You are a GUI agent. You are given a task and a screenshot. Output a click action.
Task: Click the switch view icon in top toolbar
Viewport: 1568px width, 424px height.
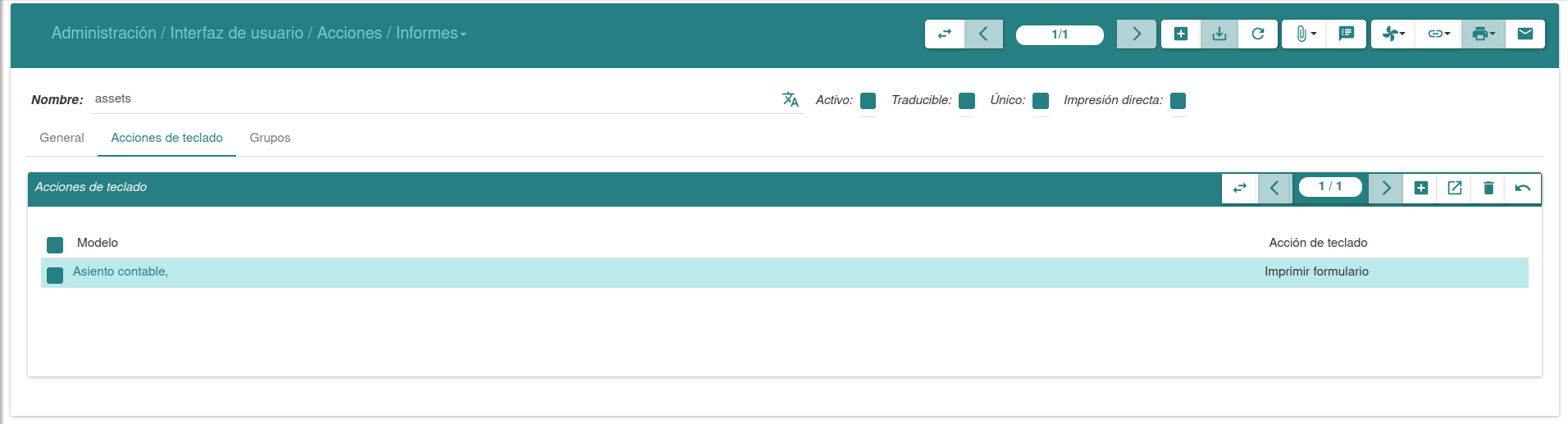(945, 34)
